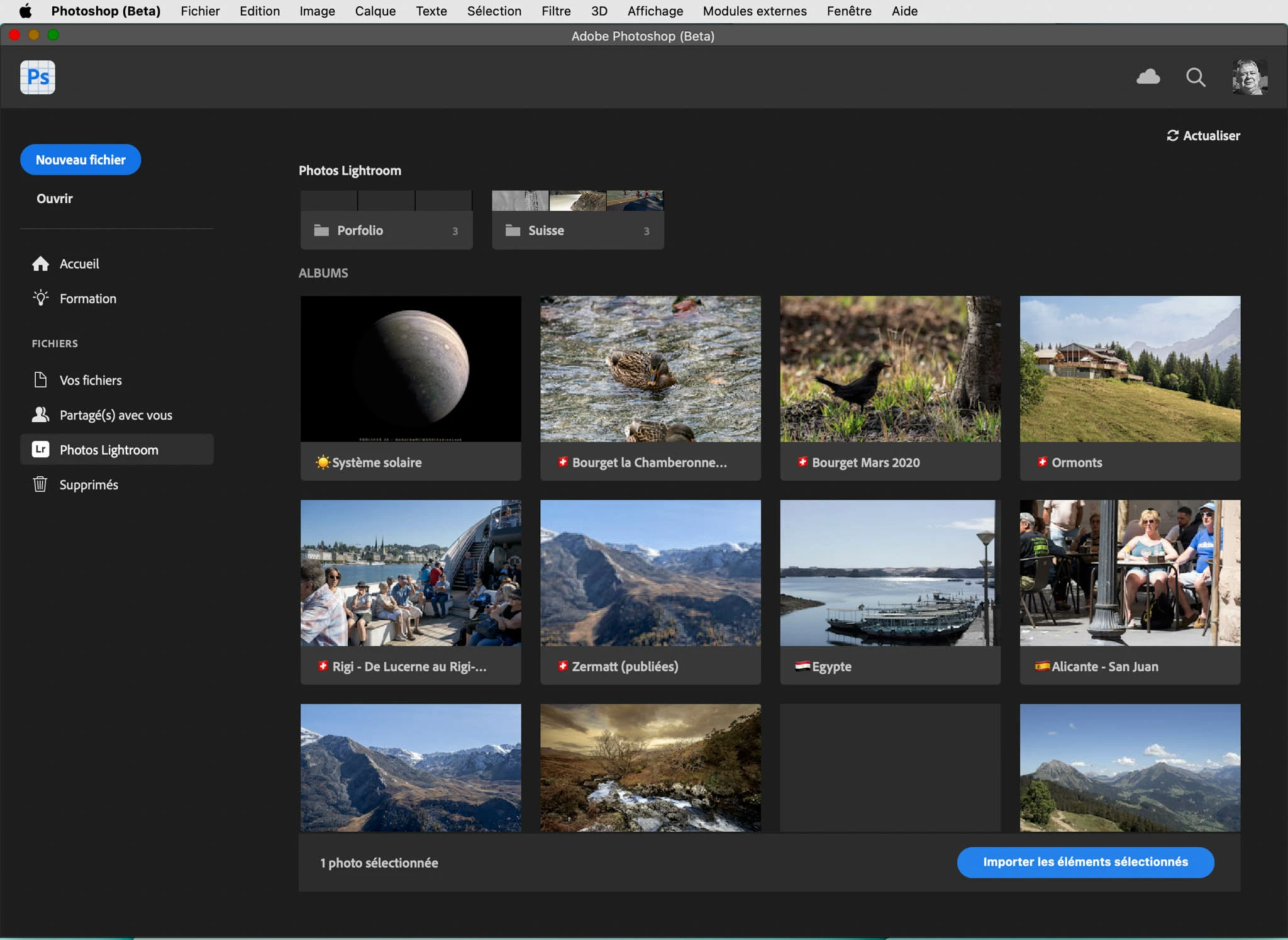This screenshot has width=1288, height=940.
Task: Click the Photoshop Ps home logo
Action: pos(38,77)
